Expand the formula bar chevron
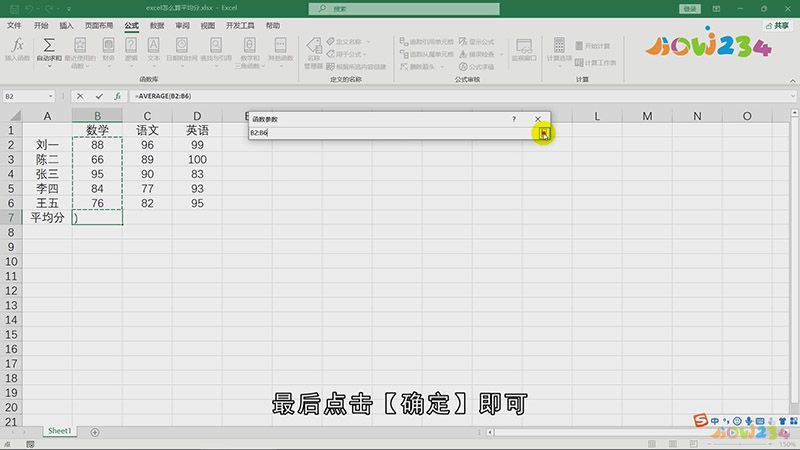The image size is (800, 450). 793,96
